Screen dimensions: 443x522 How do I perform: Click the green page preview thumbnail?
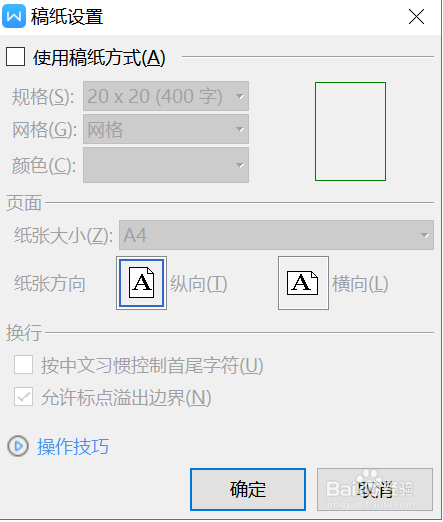350,132
